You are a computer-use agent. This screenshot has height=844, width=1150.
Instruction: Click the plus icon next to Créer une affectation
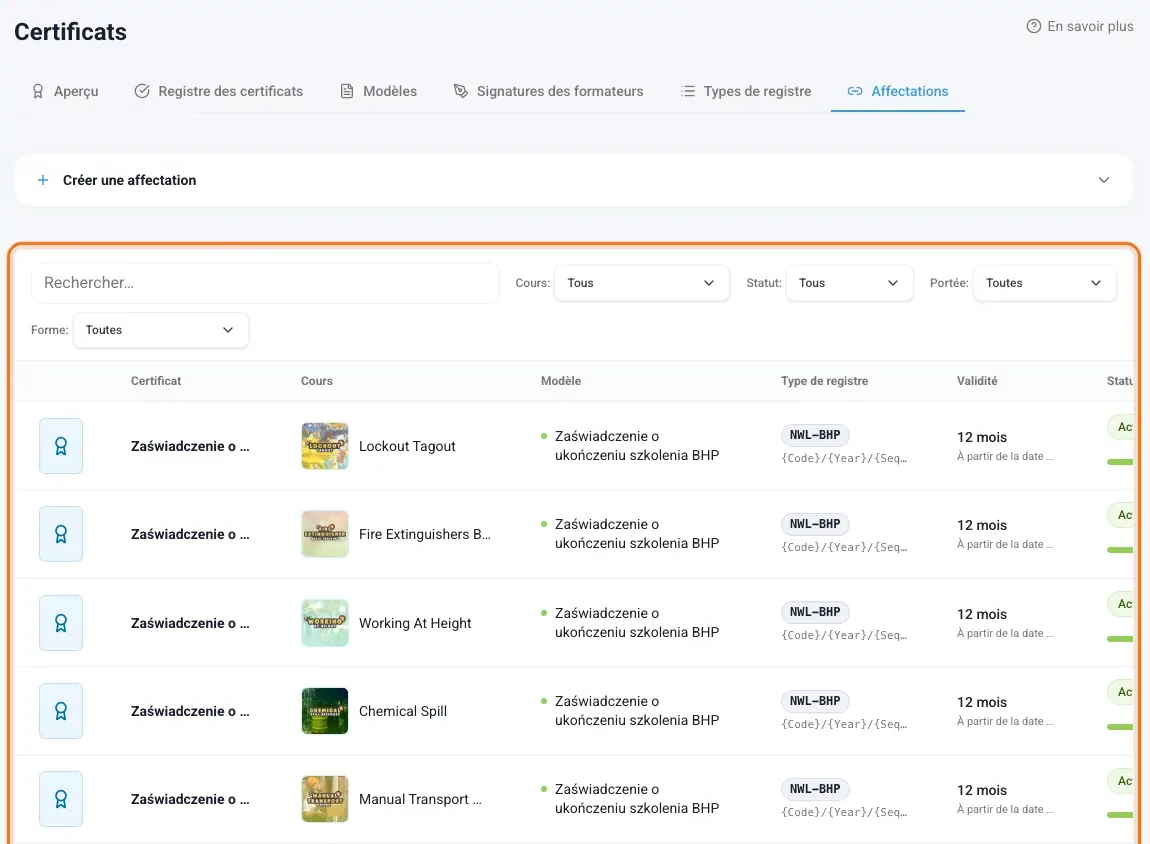(43, 180)
